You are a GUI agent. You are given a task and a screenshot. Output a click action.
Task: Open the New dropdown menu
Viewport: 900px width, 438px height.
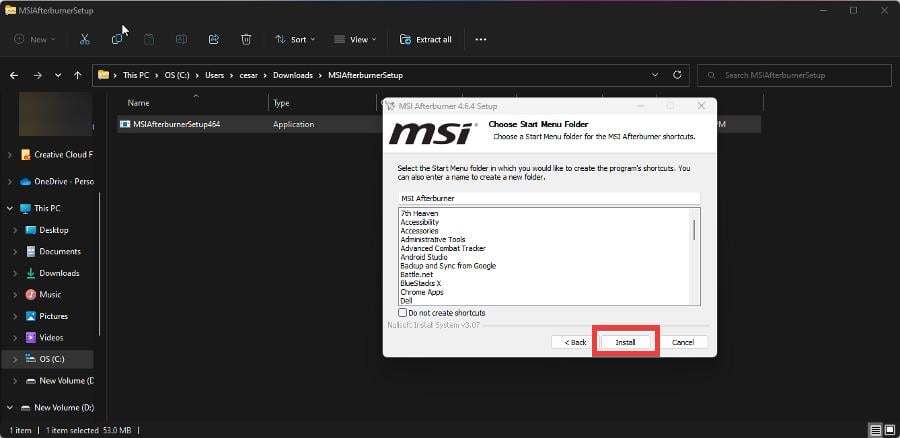coord(35,40)
